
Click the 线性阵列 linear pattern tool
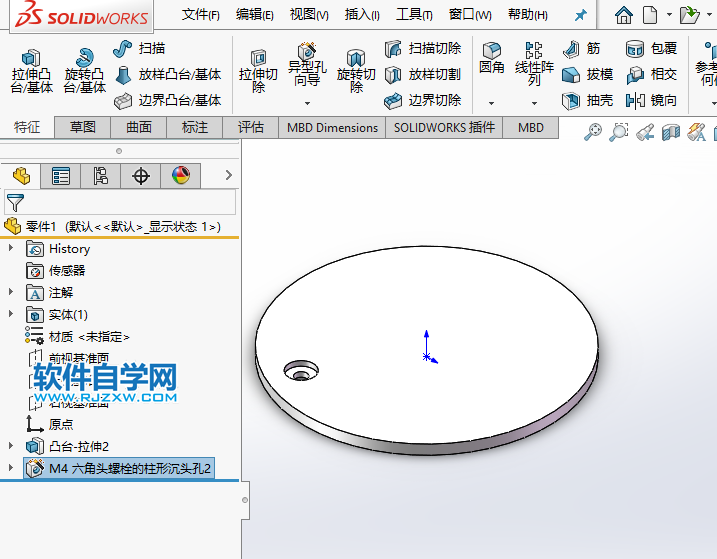(x=534, y=62)
